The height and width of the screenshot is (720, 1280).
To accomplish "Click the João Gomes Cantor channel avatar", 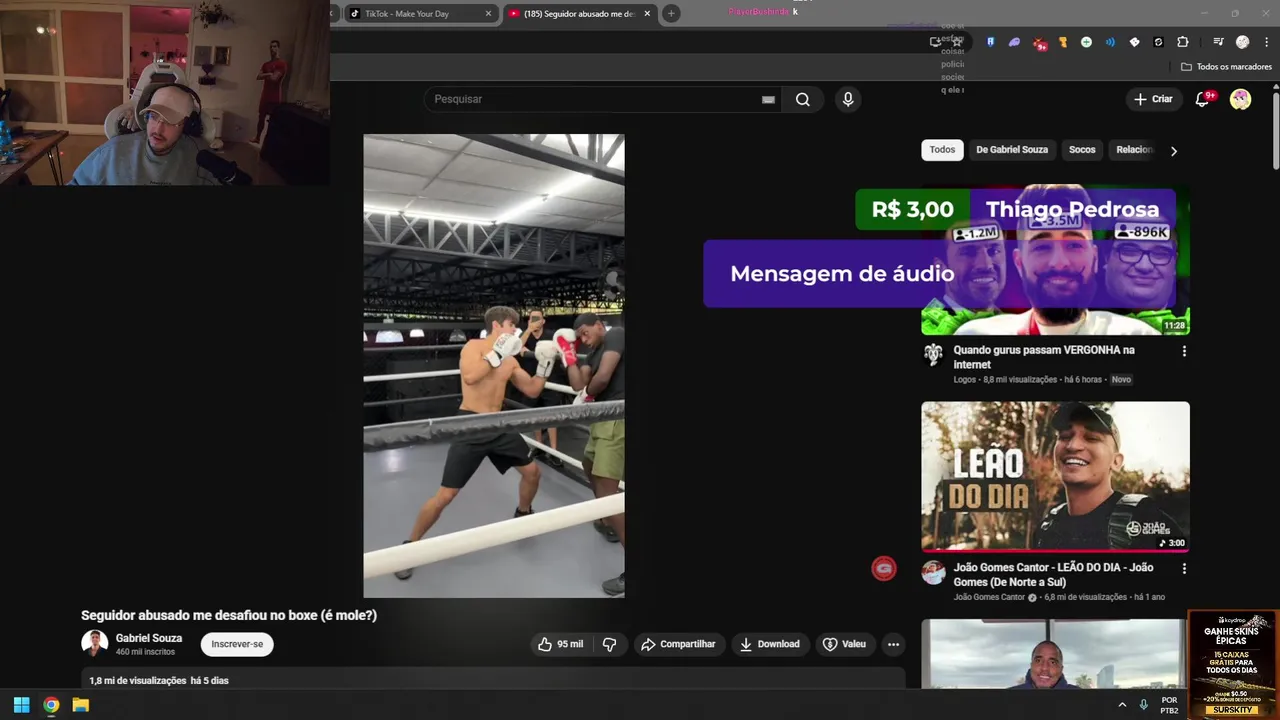I will pyautogui.click(x=933, y=572).
